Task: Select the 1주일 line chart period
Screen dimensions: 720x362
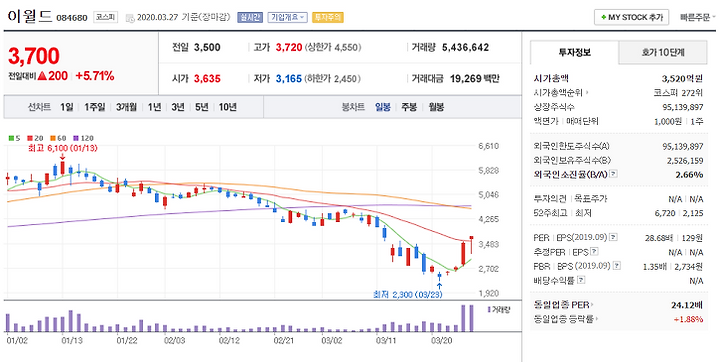Action: click(x=95, y=107)
